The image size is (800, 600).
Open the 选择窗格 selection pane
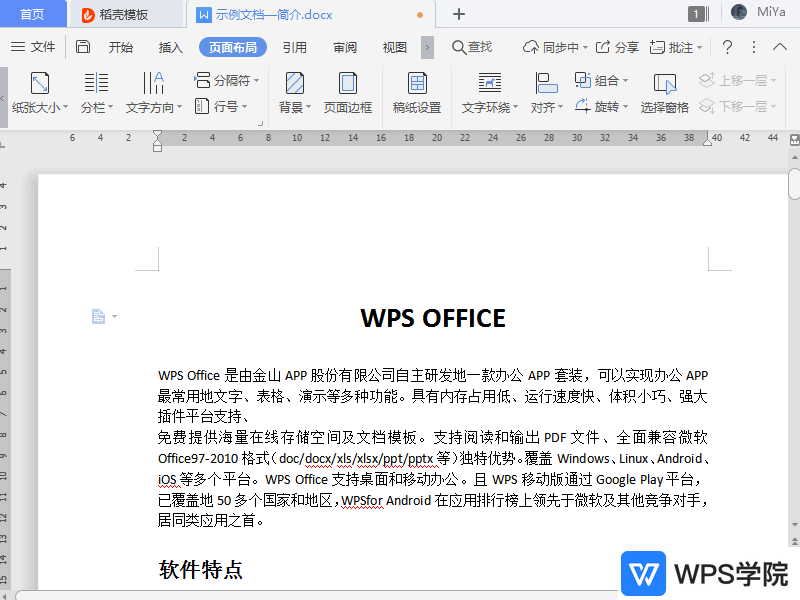coord(664,95)
